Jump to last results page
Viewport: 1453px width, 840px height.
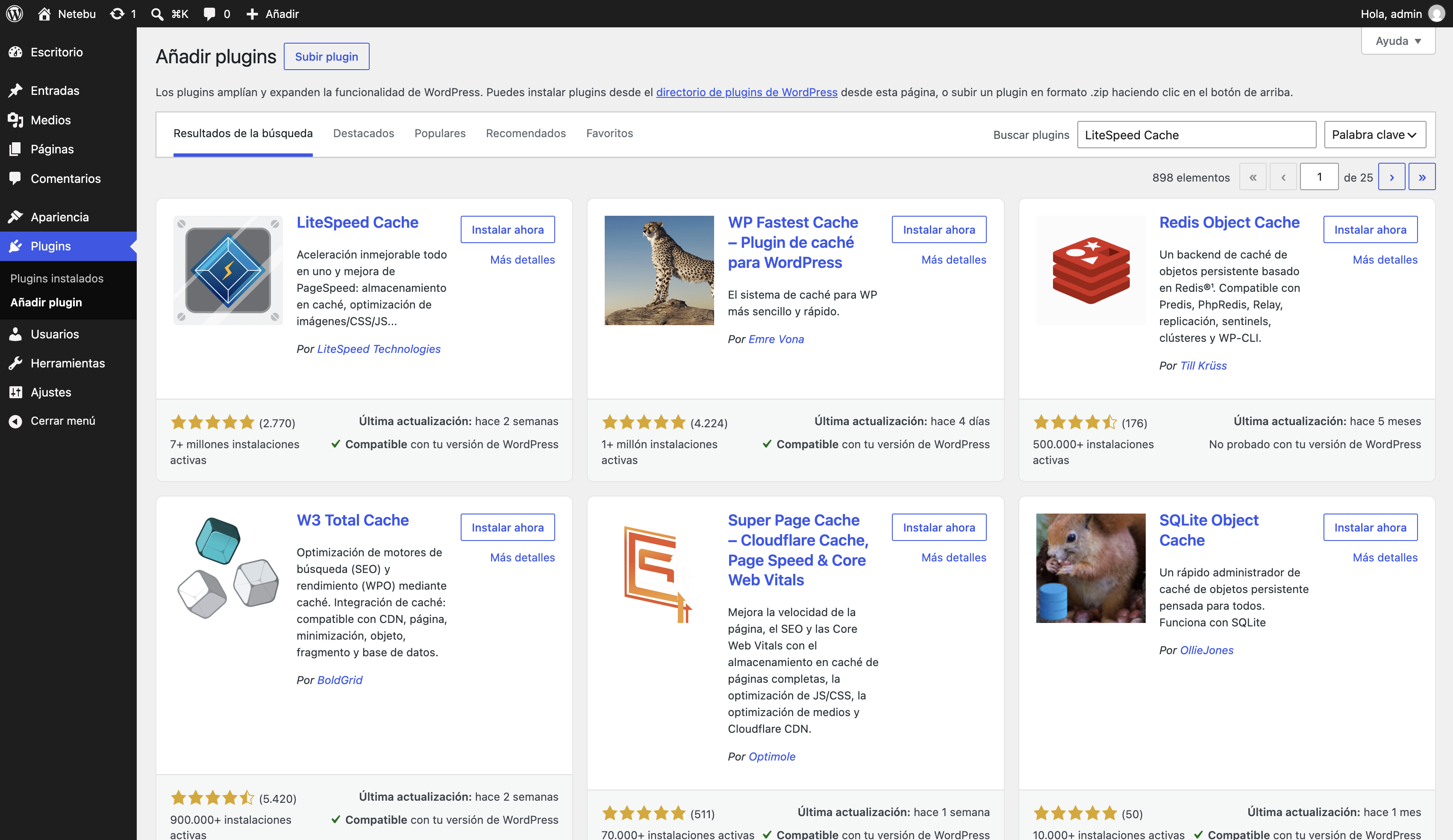1422,177
